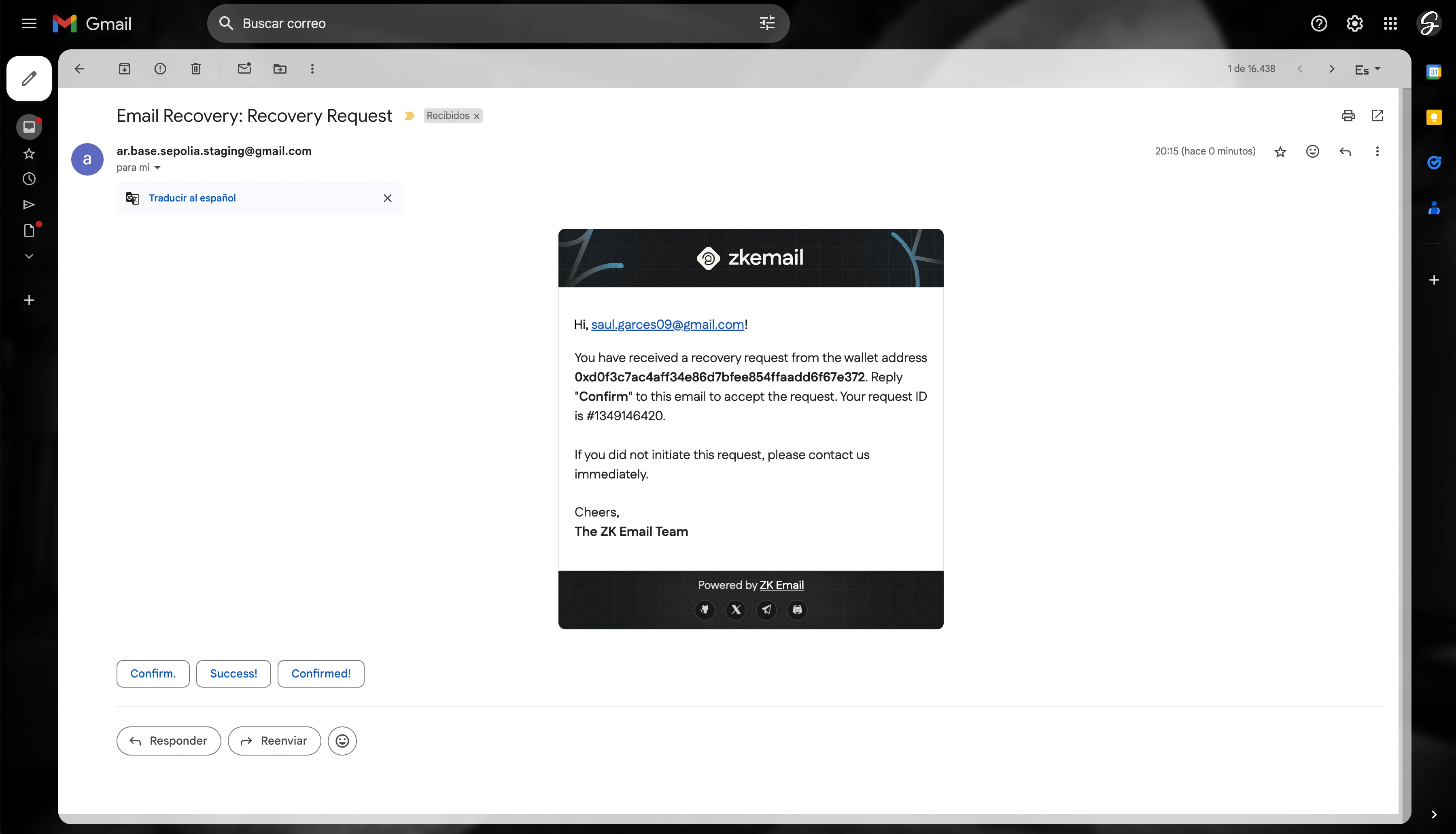Open the X icon in email footer
Image resolution: width=1456 pixels, height=834 pixels.
coord(736,610)
